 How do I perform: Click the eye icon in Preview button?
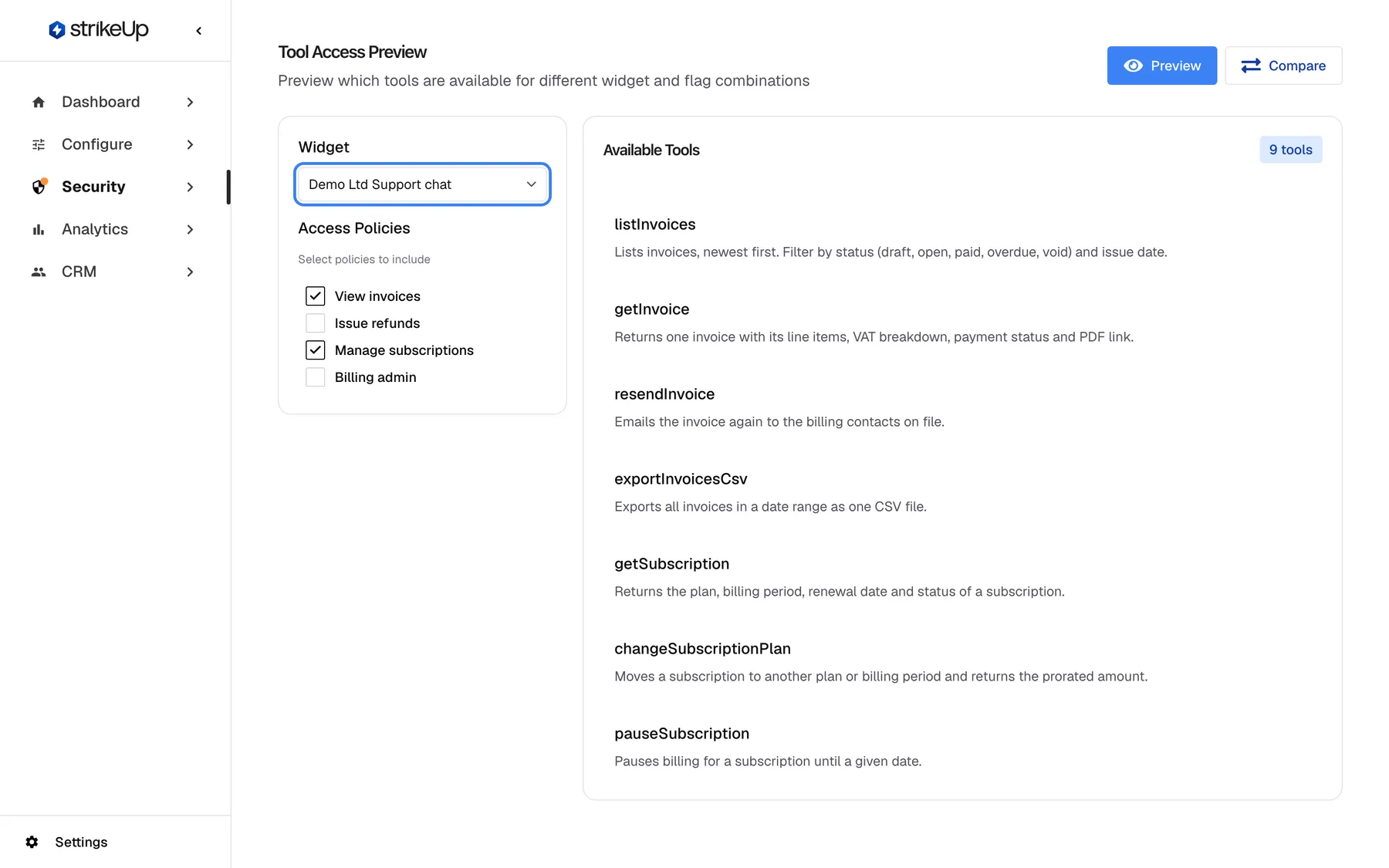click(1133, 66)
